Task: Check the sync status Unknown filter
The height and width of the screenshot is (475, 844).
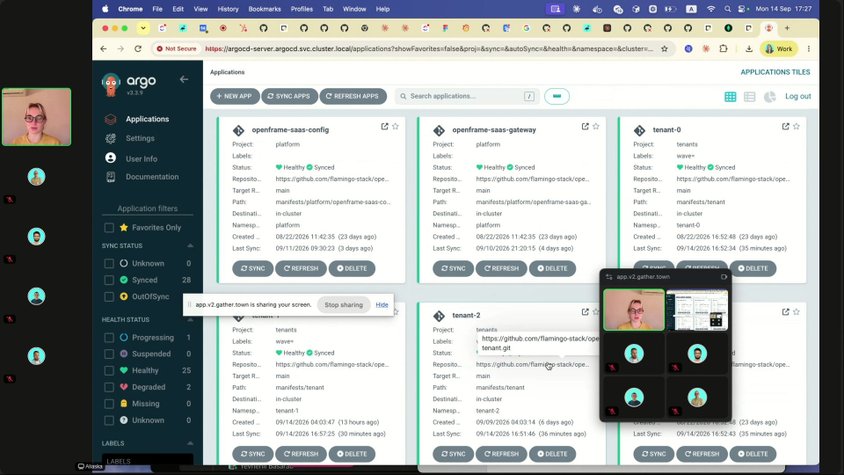Action: click(109, 263)
